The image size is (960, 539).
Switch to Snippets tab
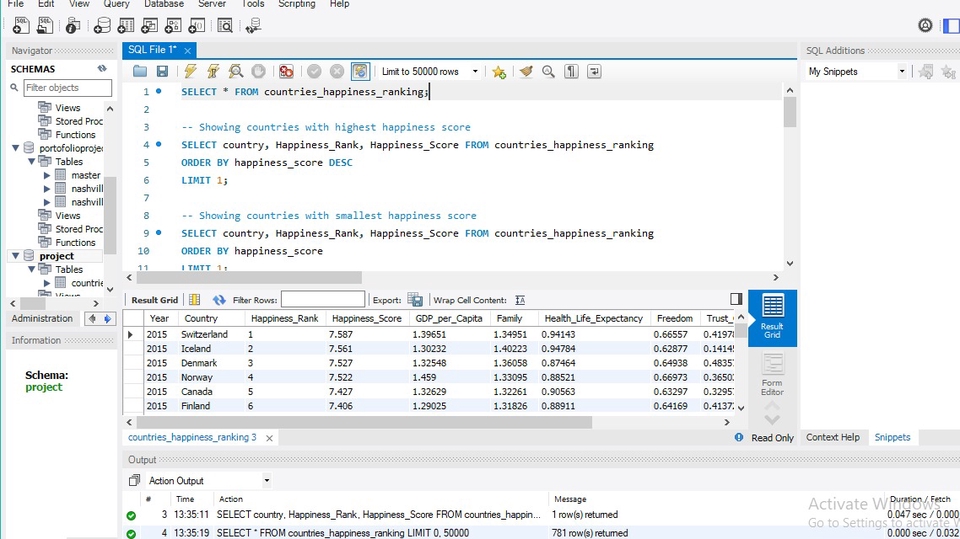[x=892, y=437]
